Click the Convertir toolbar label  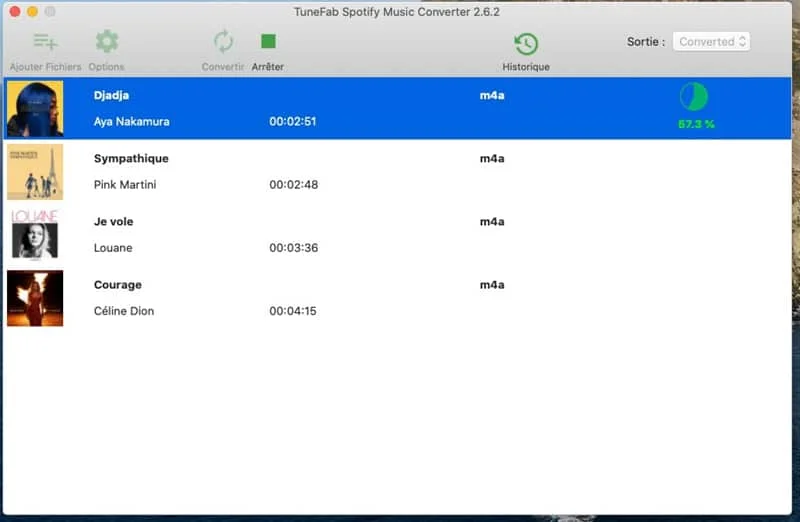(223, 67)
